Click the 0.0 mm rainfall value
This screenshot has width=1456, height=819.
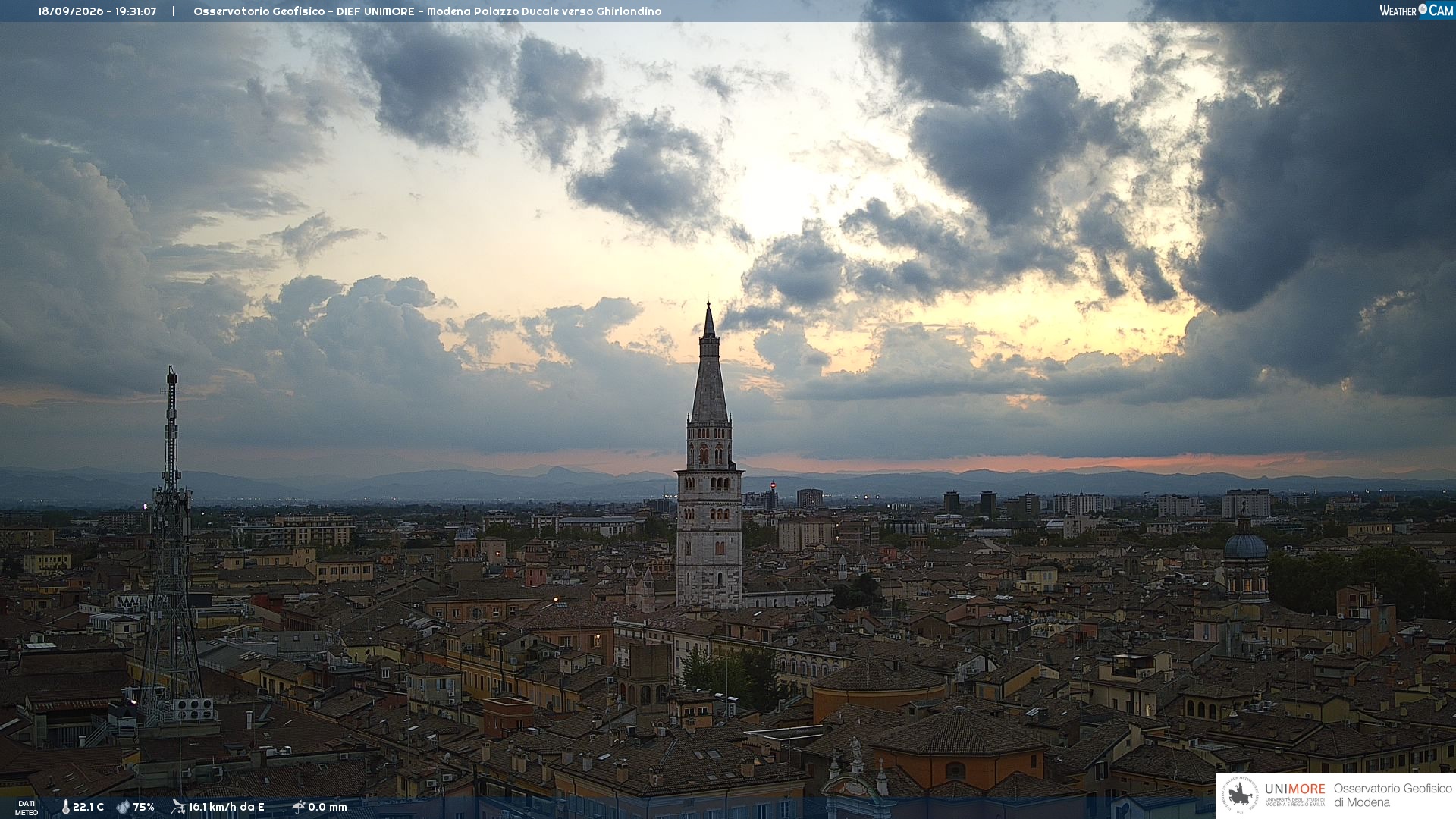(x=328, y=807)
